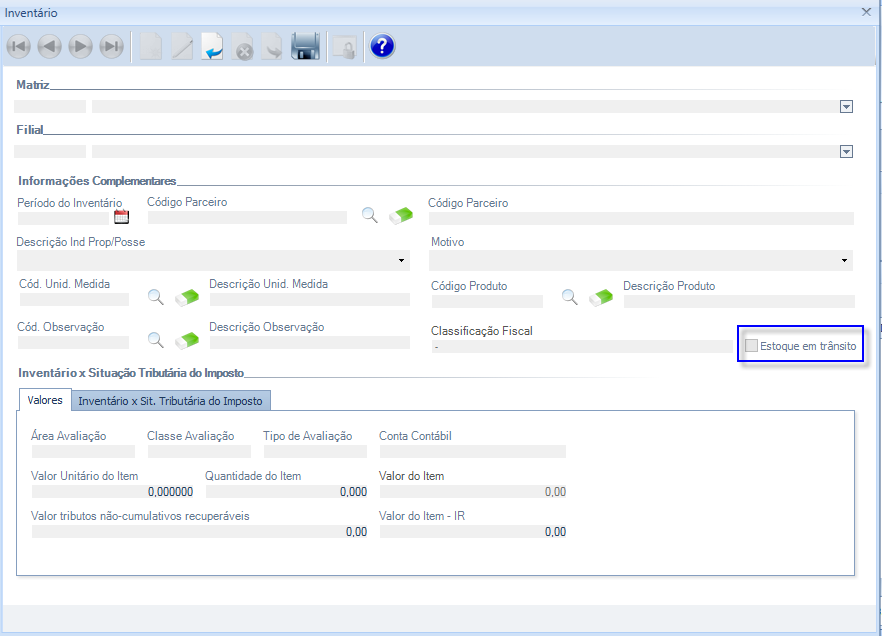Click eraser icon beside Cód. Observação
This screenshot has height=636, width=882.
pyautogui.click(x=187, y=340)
